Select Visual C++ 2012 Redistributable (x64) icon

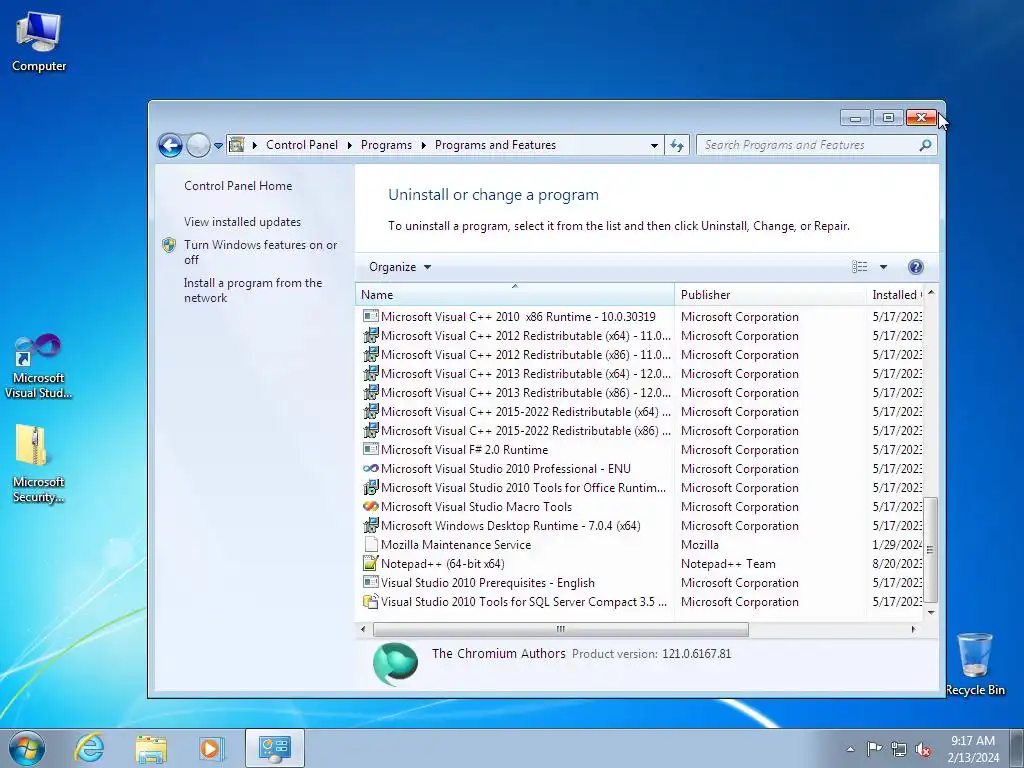pos(370,336)
